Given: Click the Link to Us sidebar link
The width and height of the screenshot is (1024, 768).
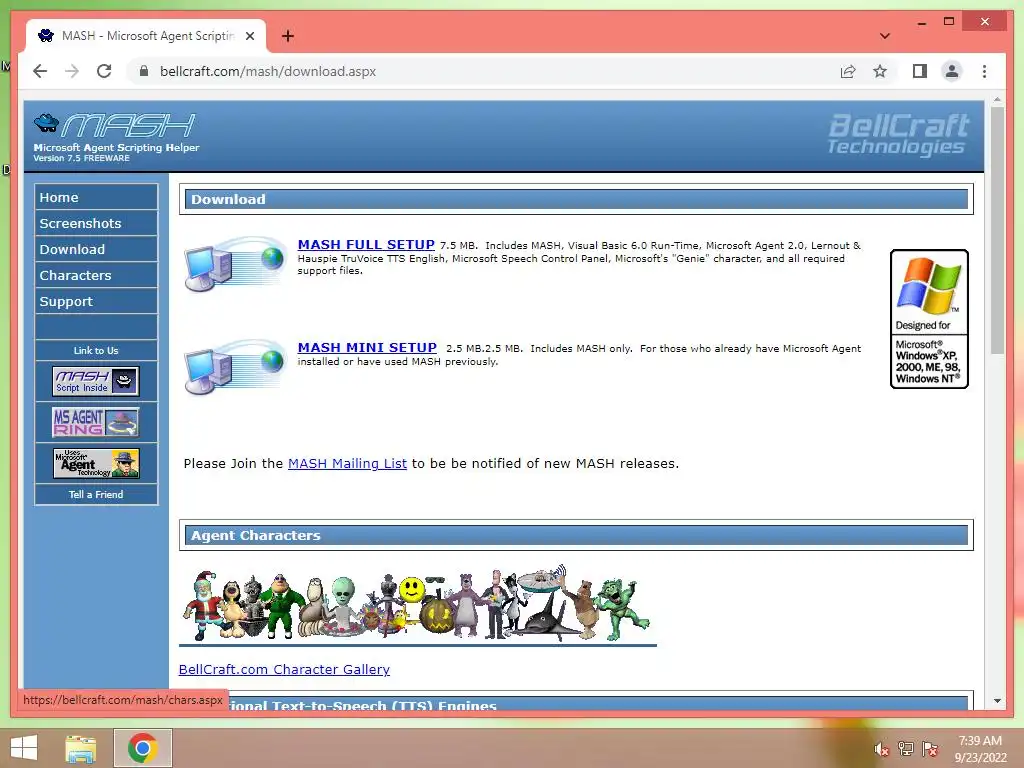Looking at the screenshot, I should click(96, 351).
